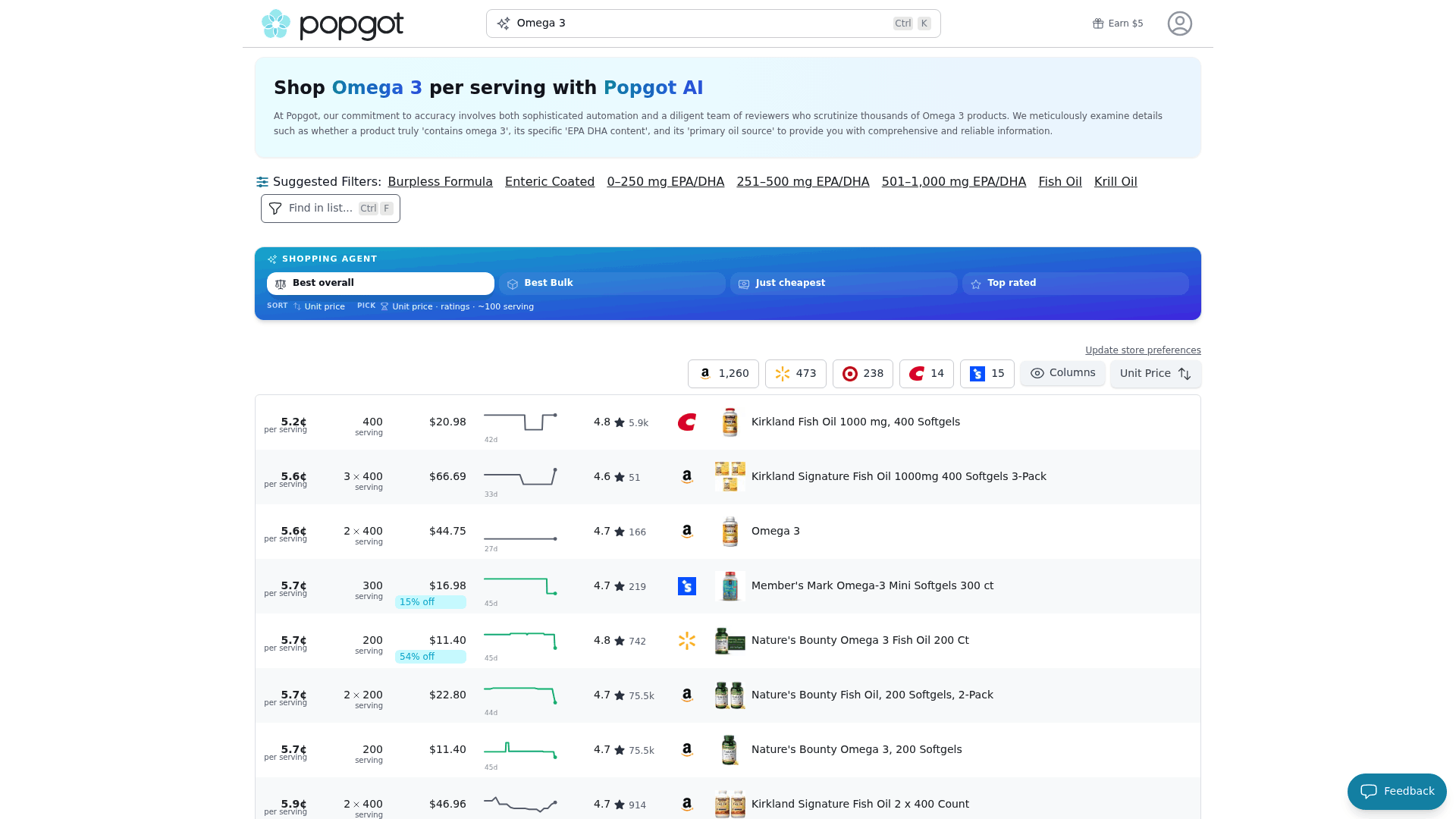Click the star icon next to 4.8 rating 5.9k
1456x819 pixels.
tap(620, 422)
